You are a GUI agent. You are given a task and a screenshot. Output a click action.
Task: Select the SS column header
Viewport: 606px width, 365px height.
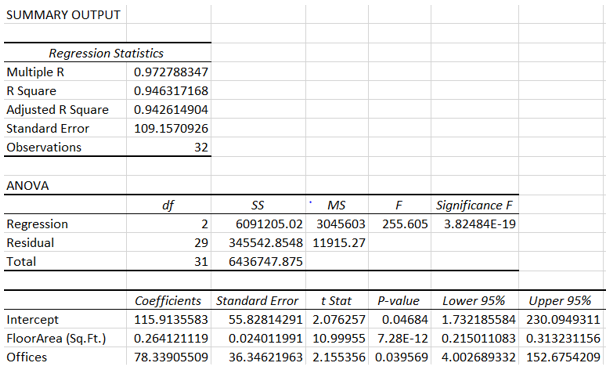pyautogui.click(x=258, y=205)
